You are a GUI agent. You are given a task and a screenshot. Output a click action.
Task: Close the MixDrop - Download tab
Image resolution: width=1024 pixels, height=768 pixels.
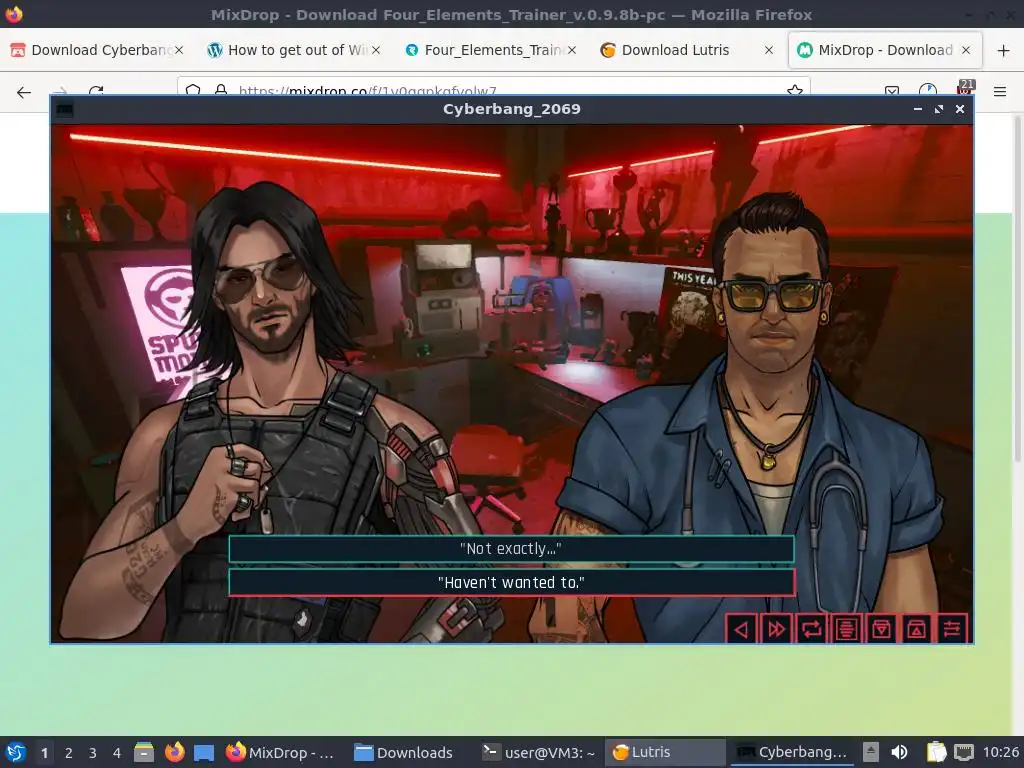pyautogui.click(x=966, y=50)
